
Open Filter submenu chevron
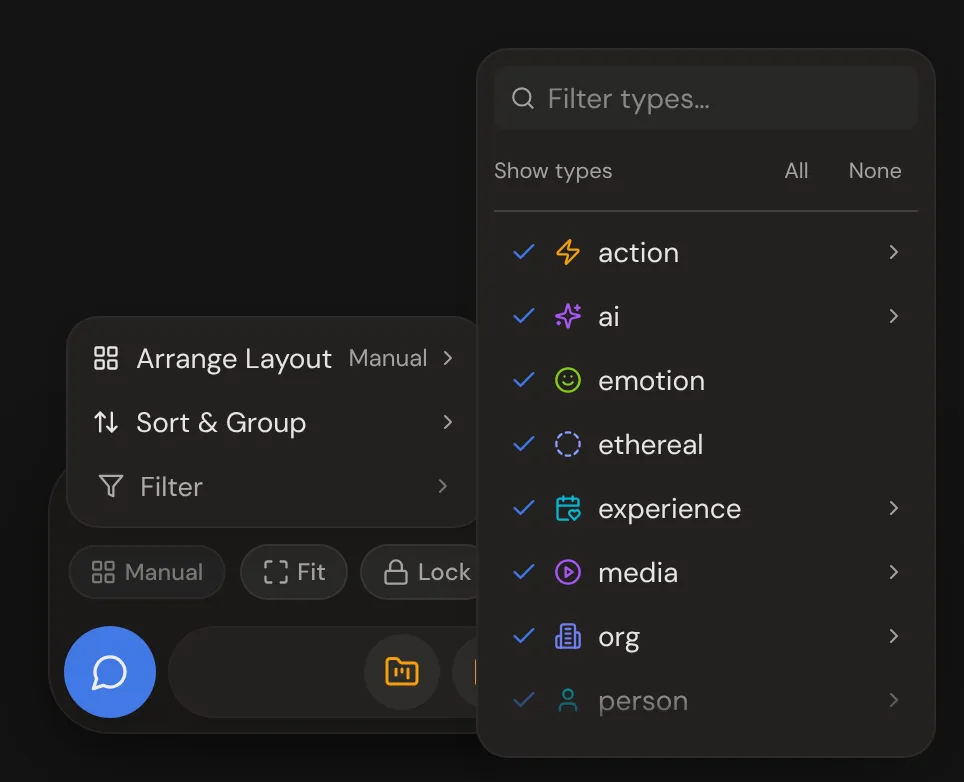click(x=443, y=486)
